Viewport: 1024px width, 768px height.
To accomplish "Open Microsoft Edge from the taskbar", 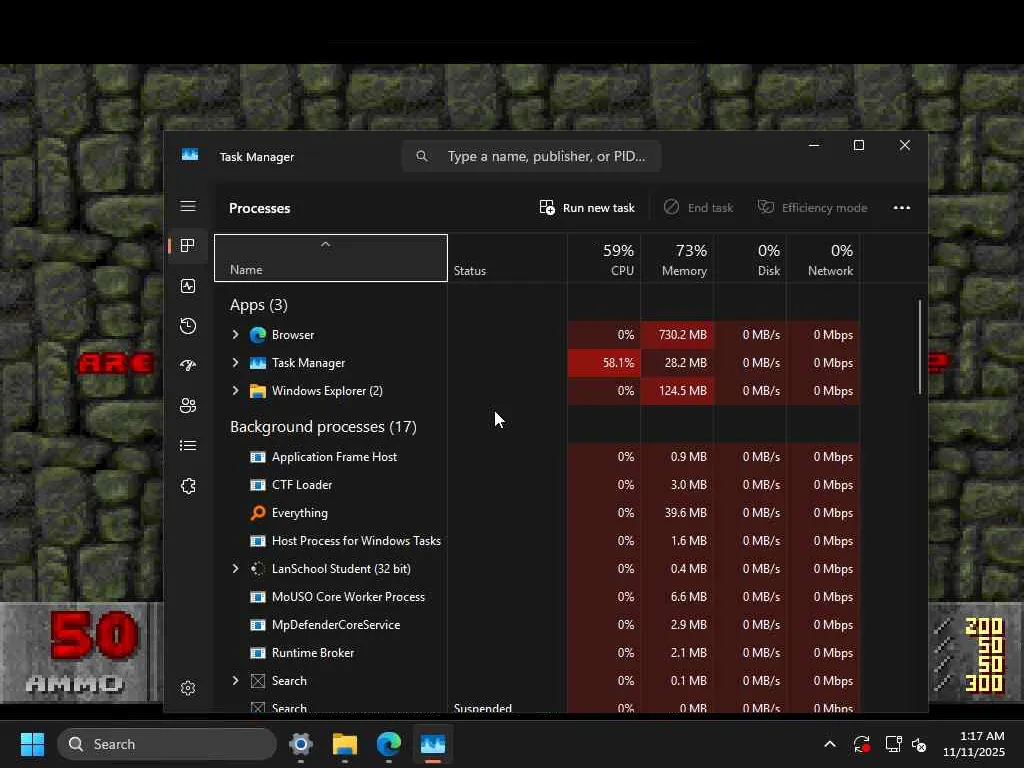I will [x=389, y=744].
